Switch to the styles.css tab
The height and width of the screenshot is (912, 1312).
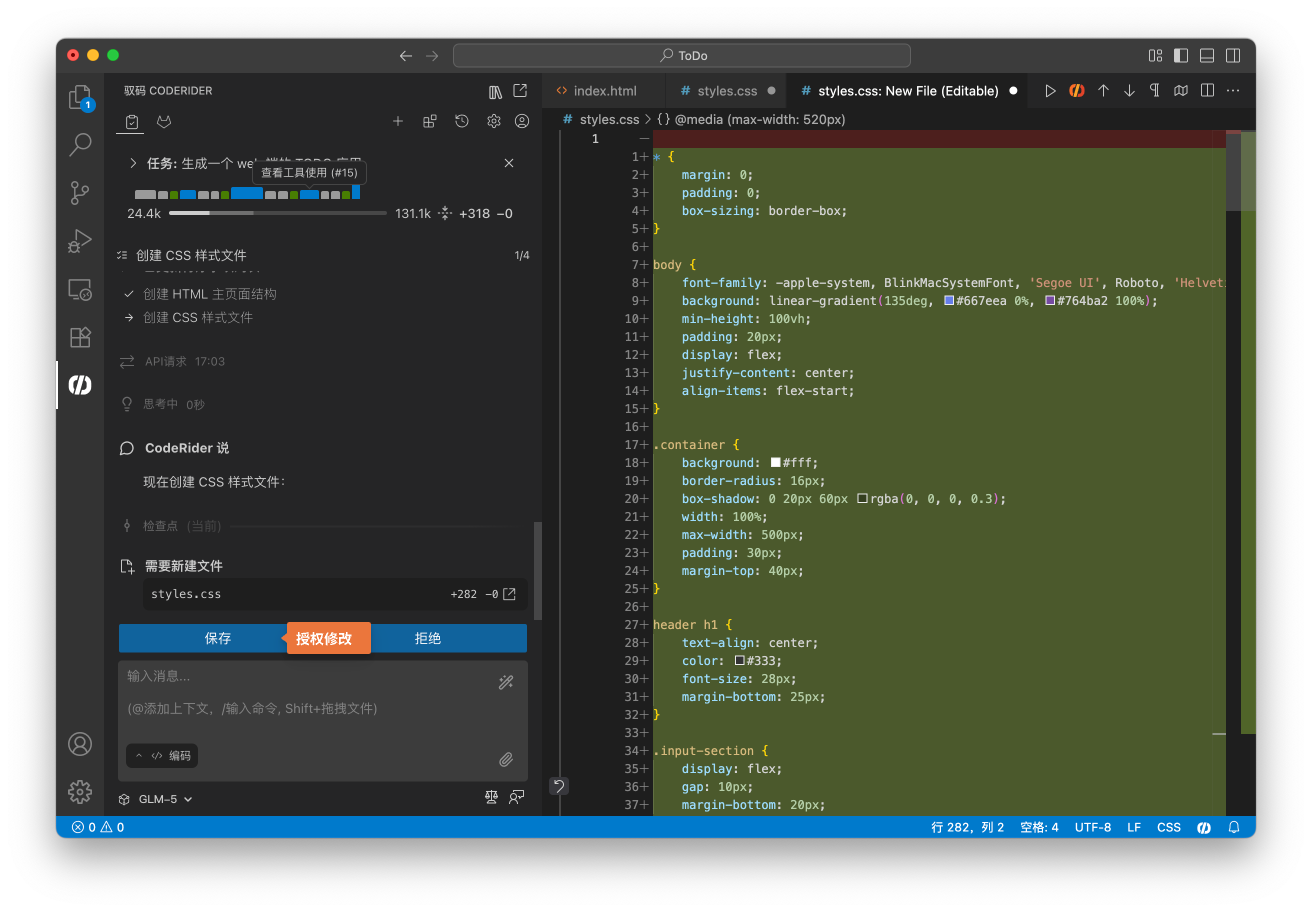click(725, 91)
